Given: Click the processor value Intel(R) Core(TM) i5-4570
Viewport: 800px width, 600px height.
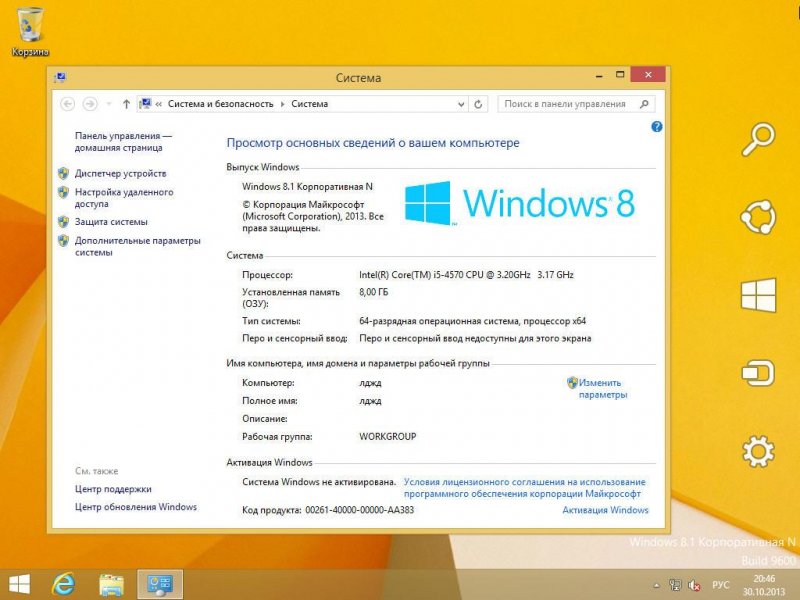Looking at the screenshot, I should coord(466,274).
